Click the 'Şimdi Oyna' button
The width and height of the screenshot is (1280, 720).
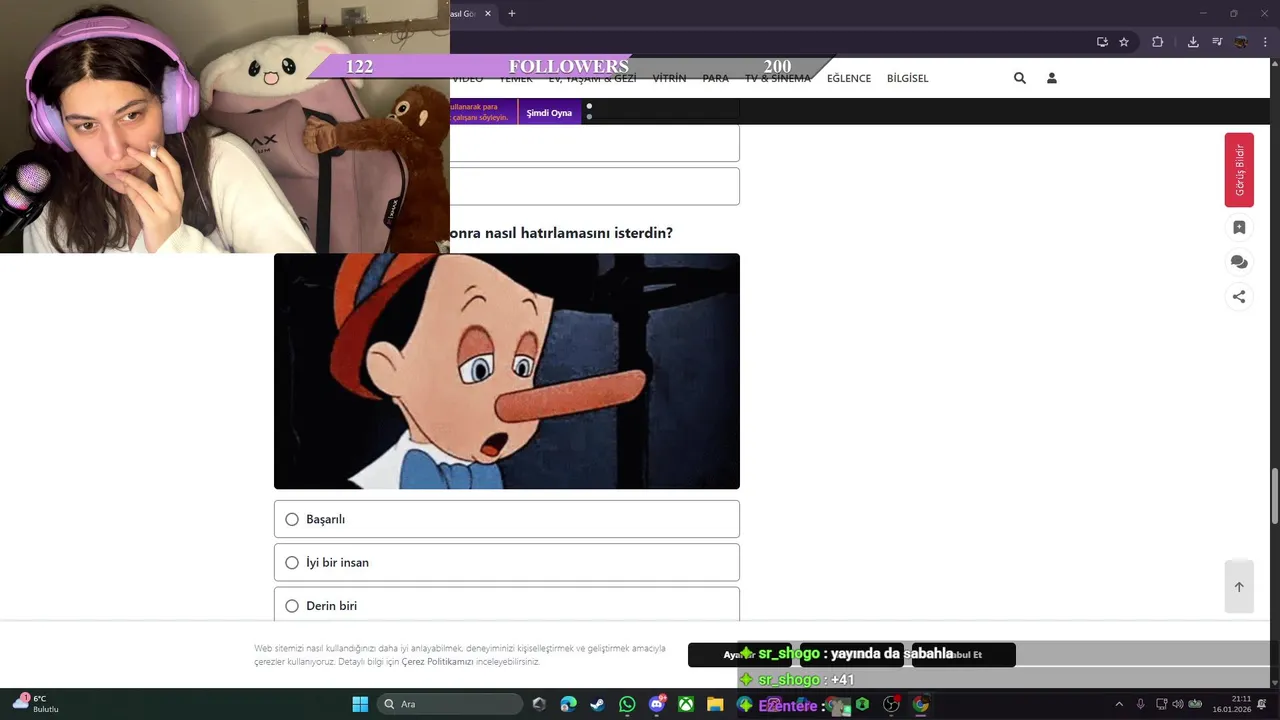[549, 113]
